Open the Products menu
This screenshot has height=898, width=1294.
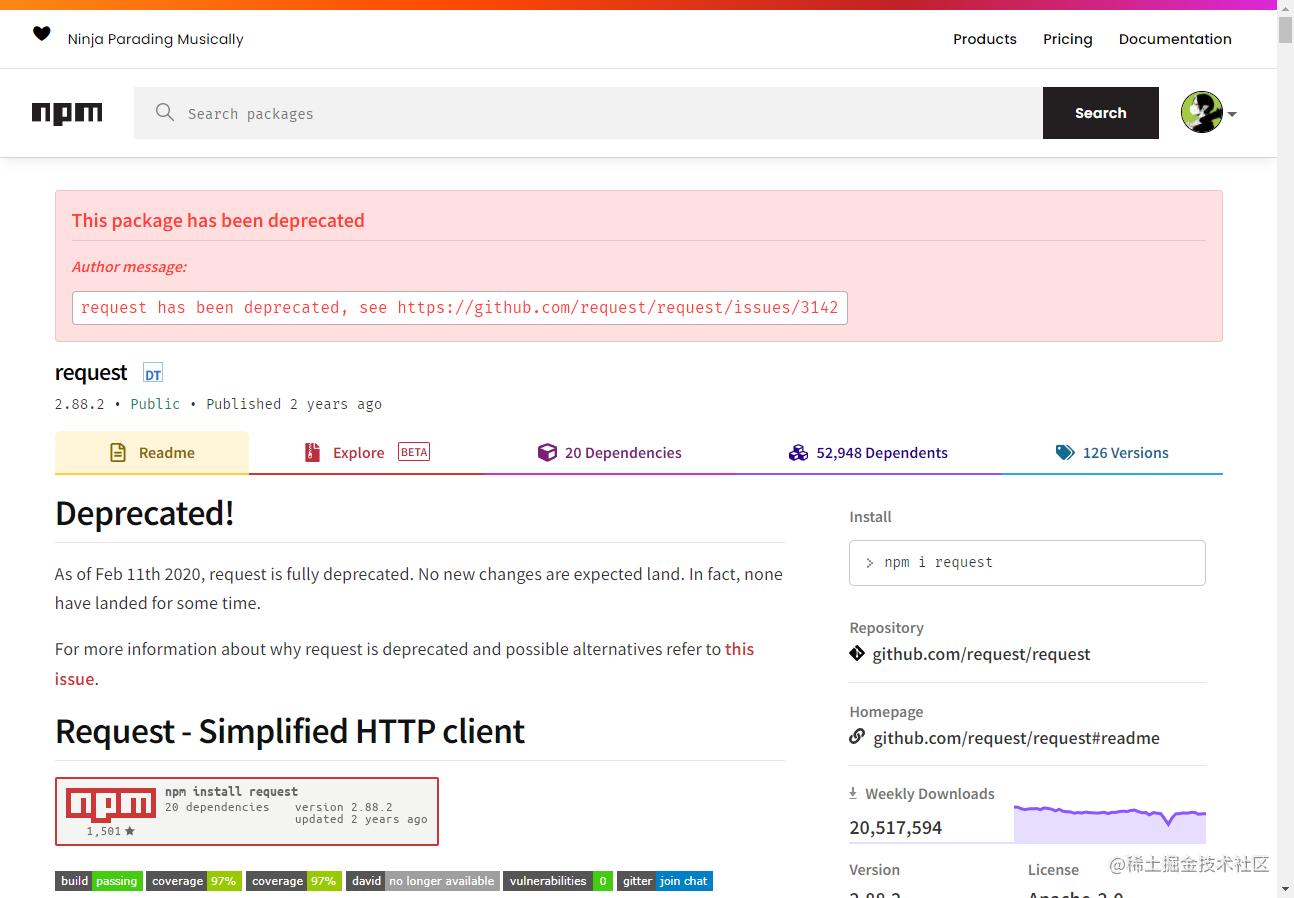[984, 39]
